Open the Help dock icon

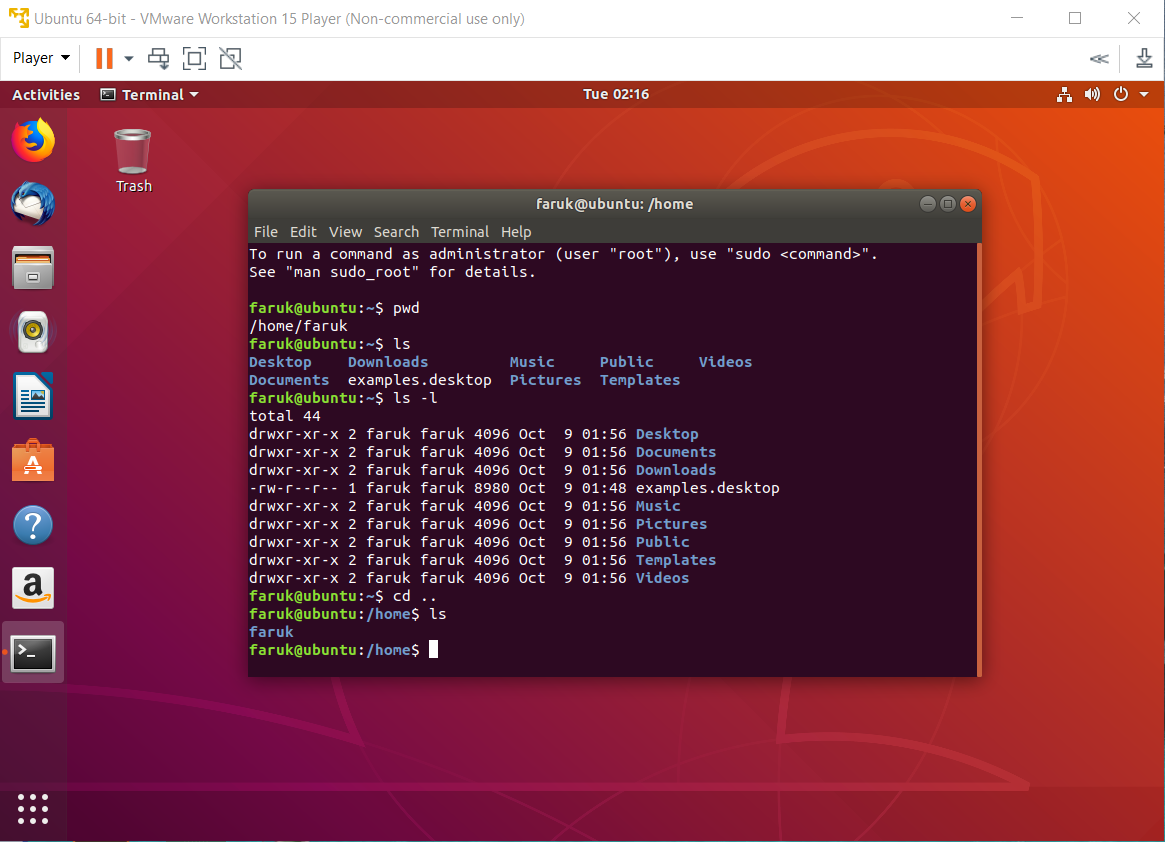(33, 525)
